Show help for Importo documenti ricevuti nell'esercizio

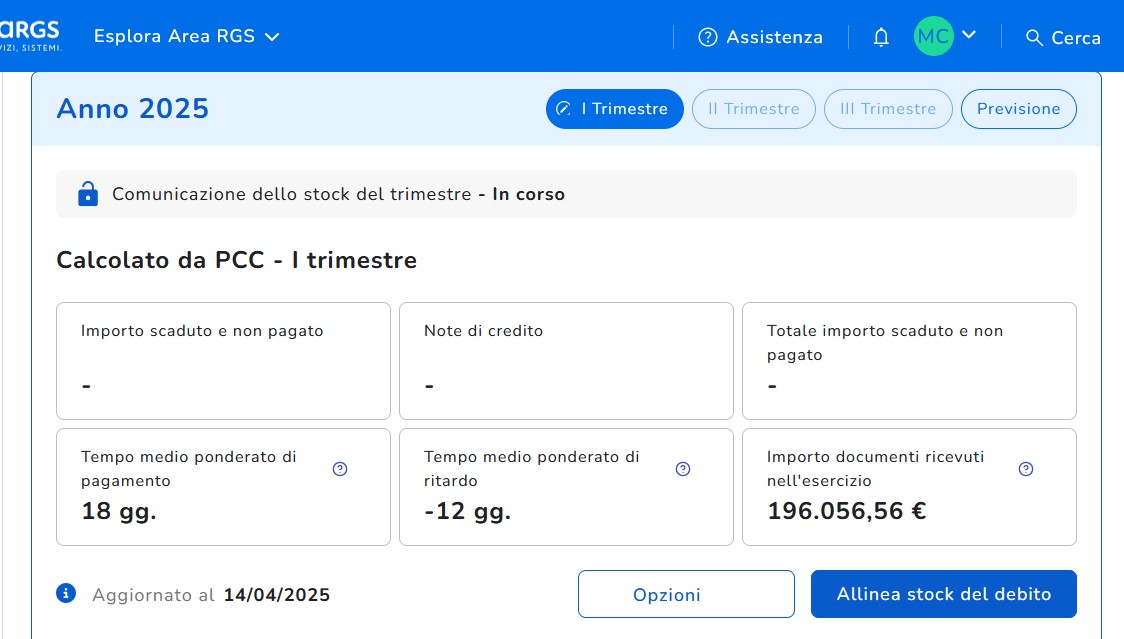(x=1026, y=469)
